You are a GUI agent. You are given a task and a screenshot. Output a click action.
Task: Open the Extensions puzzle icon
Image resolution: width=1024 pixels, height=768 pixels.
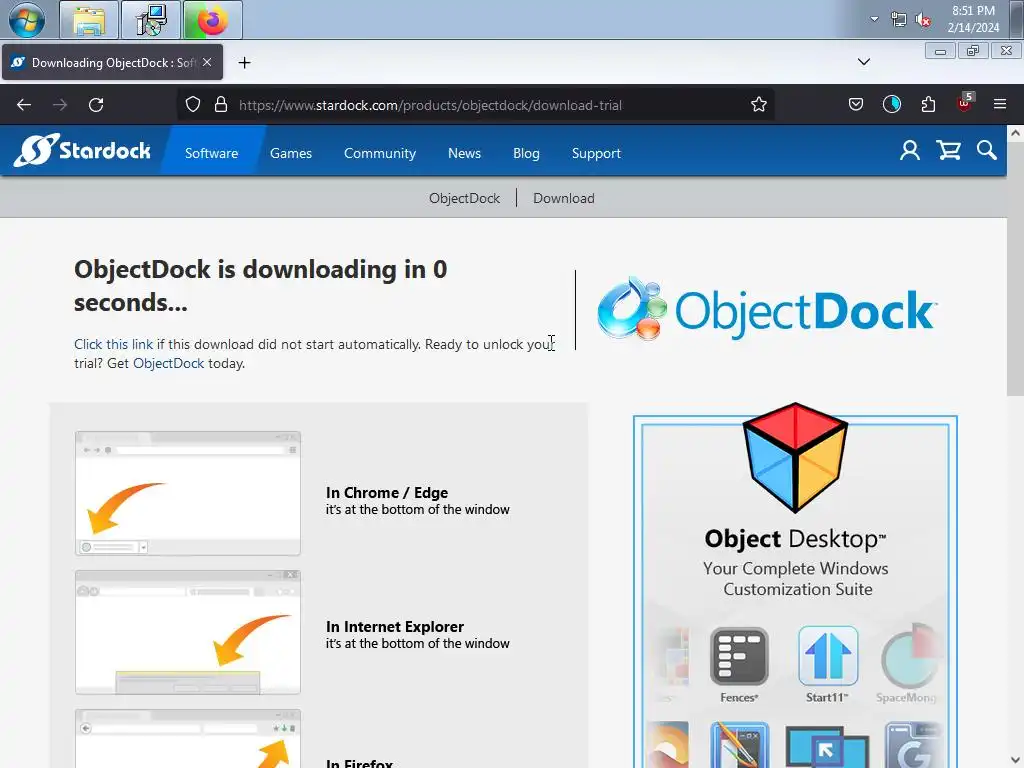click(x=928, y=104)
